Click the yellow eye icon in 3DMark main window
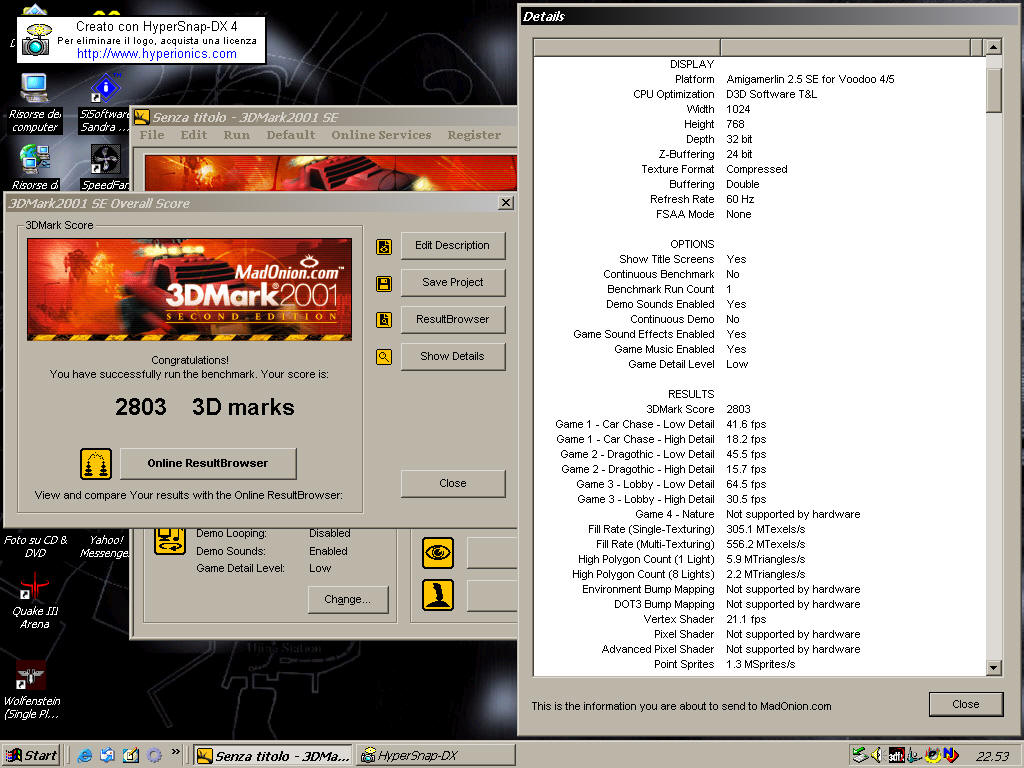This screenshot has width=1024, height=768. tap(438, 553)
